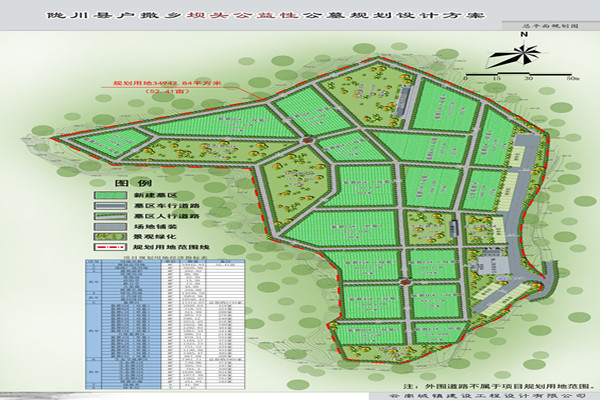Click the main plan title text
The width and height of the screenshot is (600, 400).
click(299, 16)
